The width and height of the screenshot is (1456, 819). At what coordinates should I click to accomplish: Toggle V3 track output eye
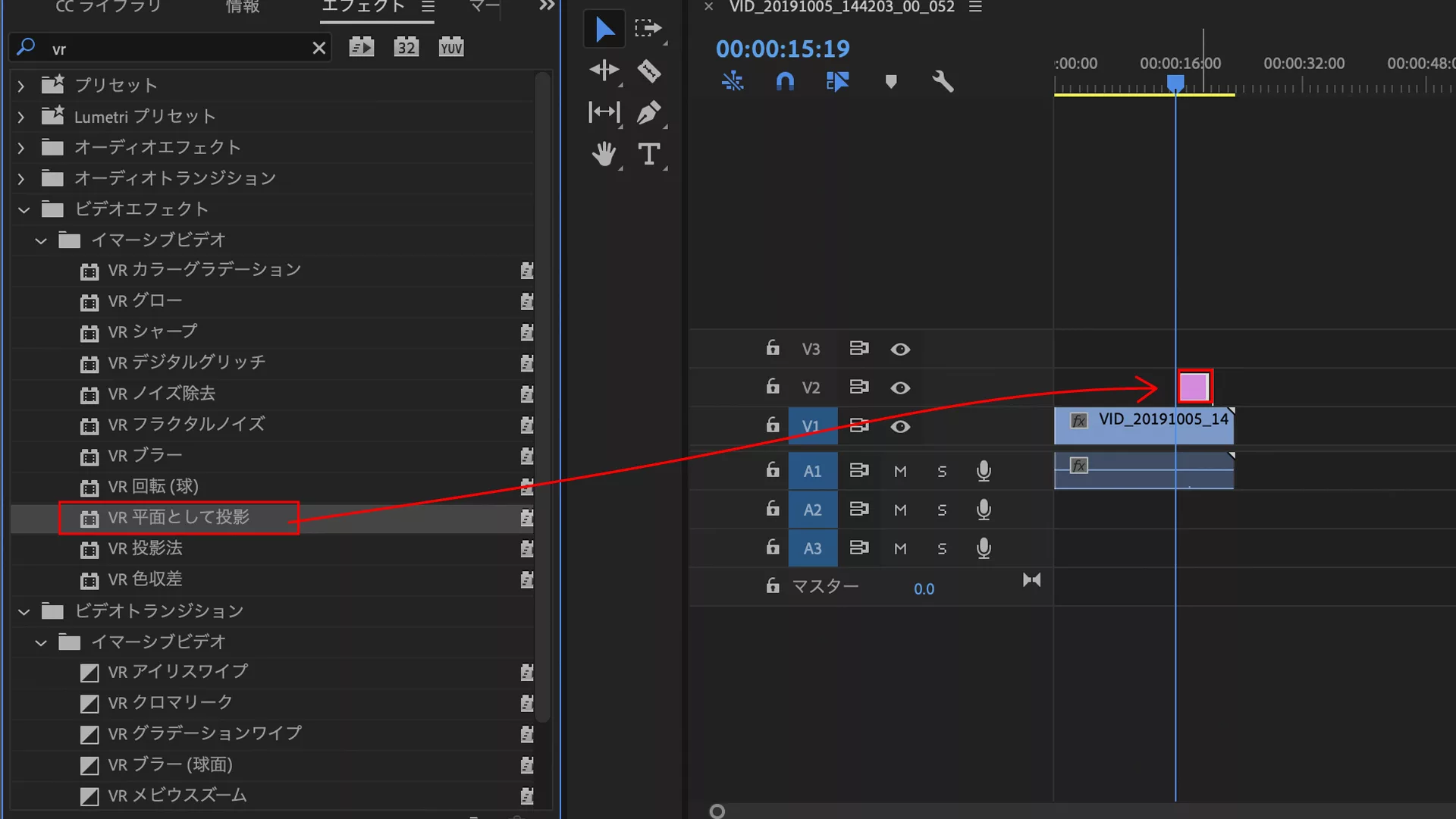click(900, 349)
